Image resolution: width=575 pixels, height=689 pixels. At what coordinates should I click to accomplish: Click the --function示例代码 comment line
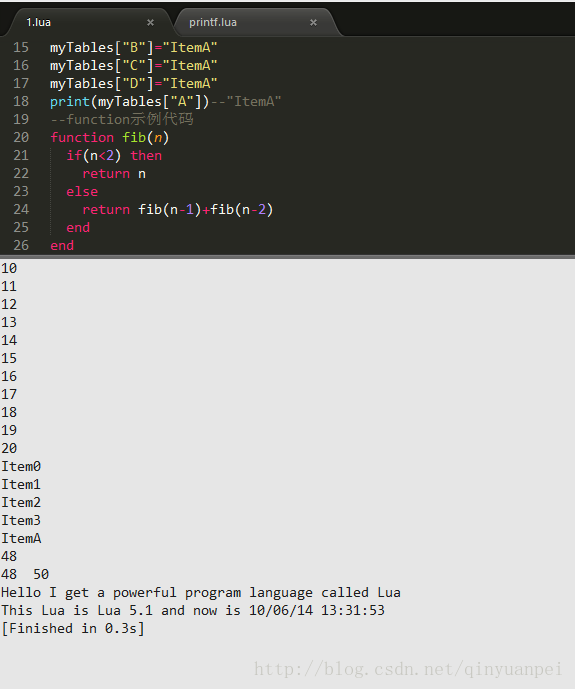(122, 120)
